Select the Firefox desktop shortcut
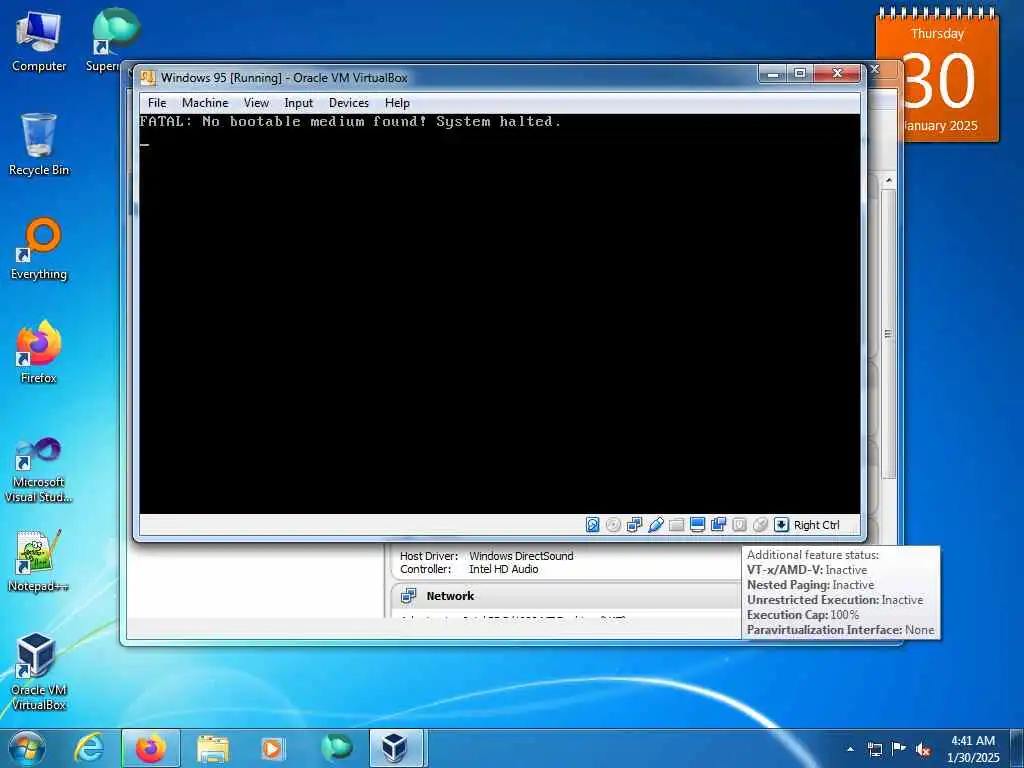Viewport: 1024px width, 768px height. 39,353
